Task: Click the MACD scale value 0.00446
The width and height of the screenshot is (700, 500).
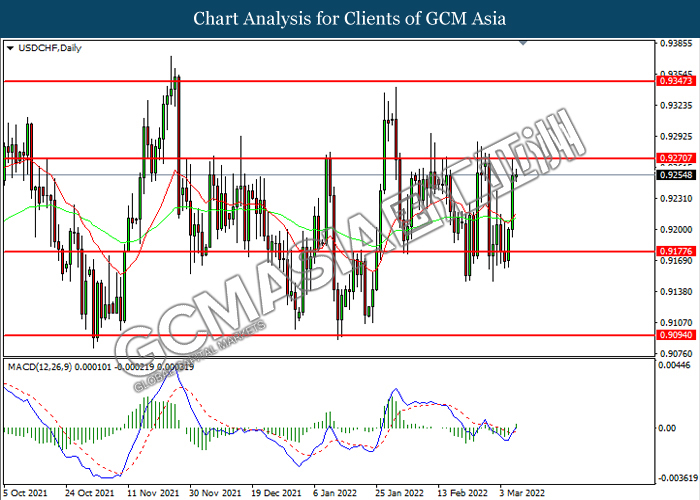Action: pos(674,365)
